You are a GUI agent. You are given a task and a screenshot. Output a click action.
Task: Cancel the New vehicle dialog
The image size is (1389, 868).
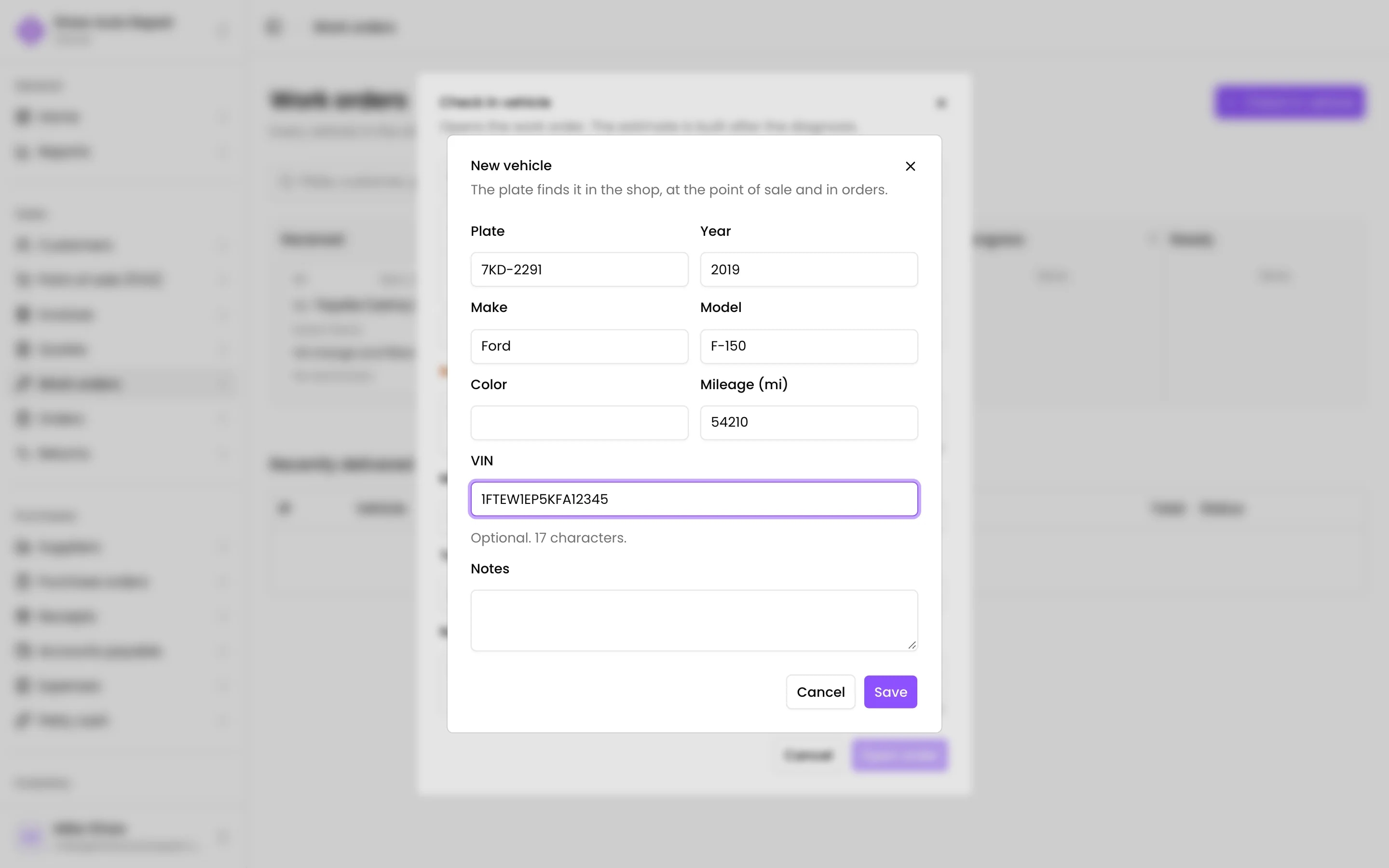click(820, 692)
